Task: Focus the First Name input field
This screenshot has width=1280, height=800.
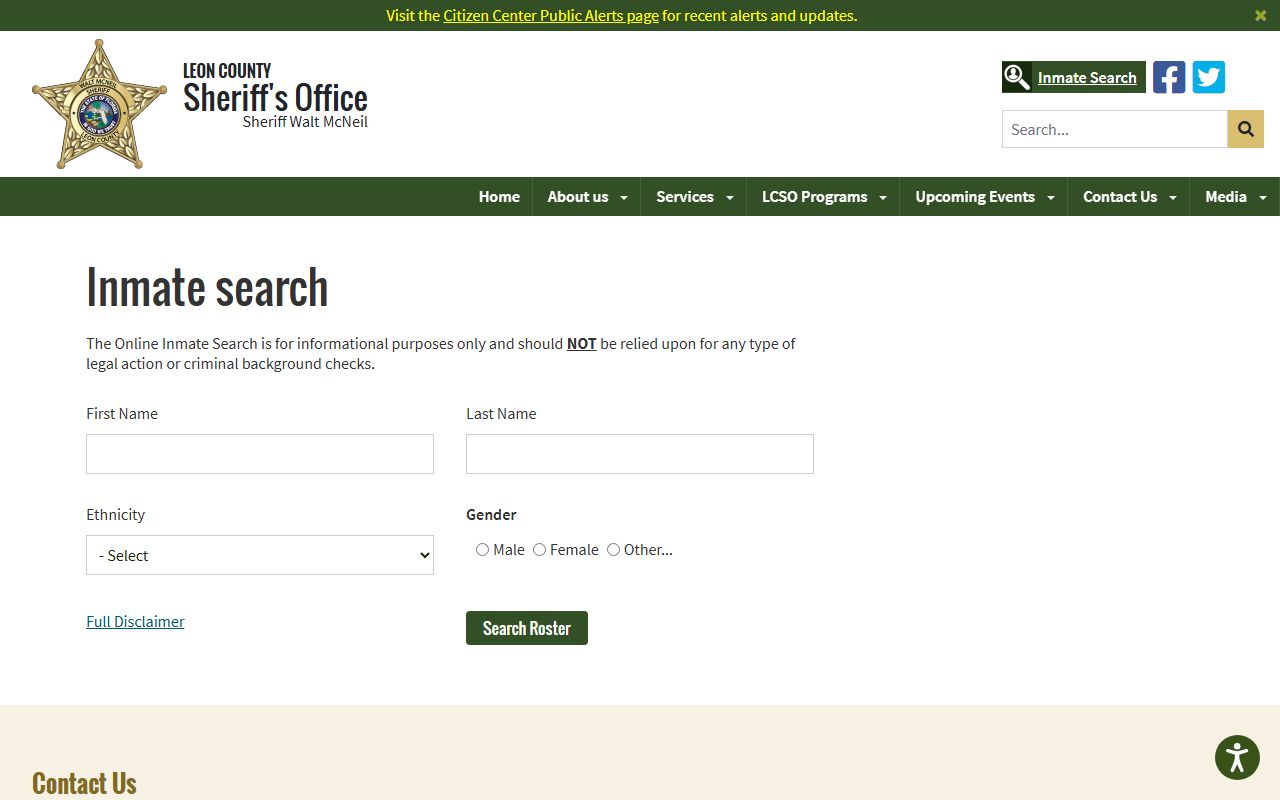Action: coord(260,454)
